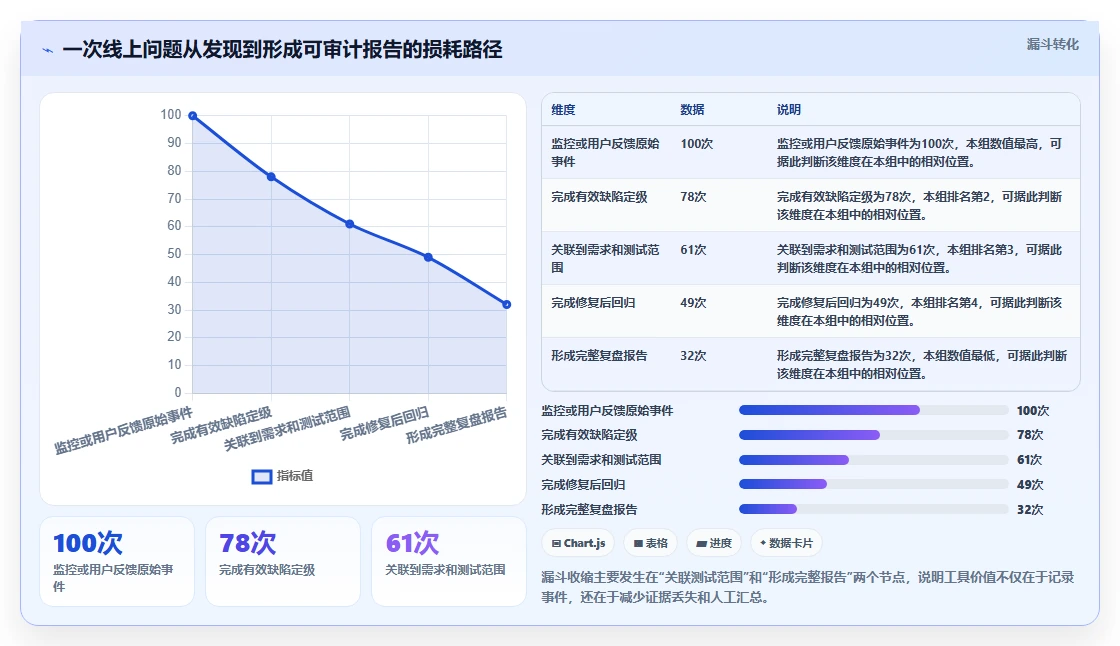Screen dimensions: 1120x646
Task: Click progress bar for 完成修复后回归
Action: [874, 484]
